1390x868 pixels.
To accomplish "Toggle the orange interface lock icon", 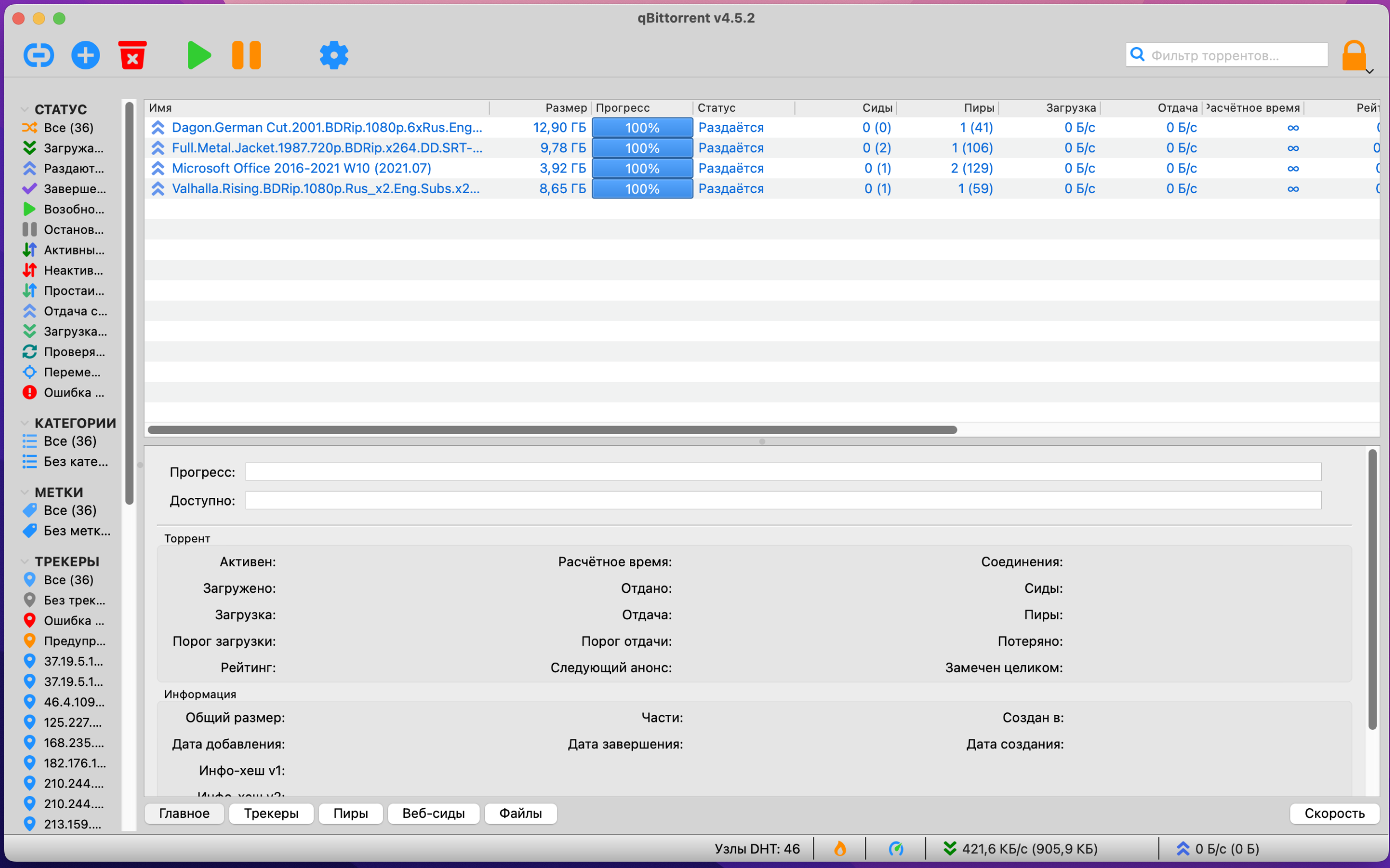I will coord(1353,55).
